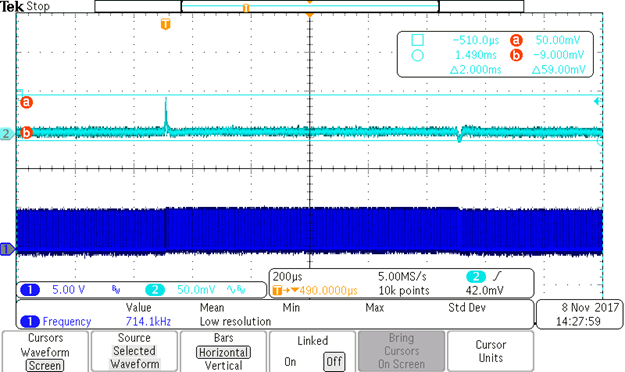Image resolution: width=625 pixels, height=372 pixels.
Task: Choose the Vertical bars option
Action: click(x=223, y=365)
